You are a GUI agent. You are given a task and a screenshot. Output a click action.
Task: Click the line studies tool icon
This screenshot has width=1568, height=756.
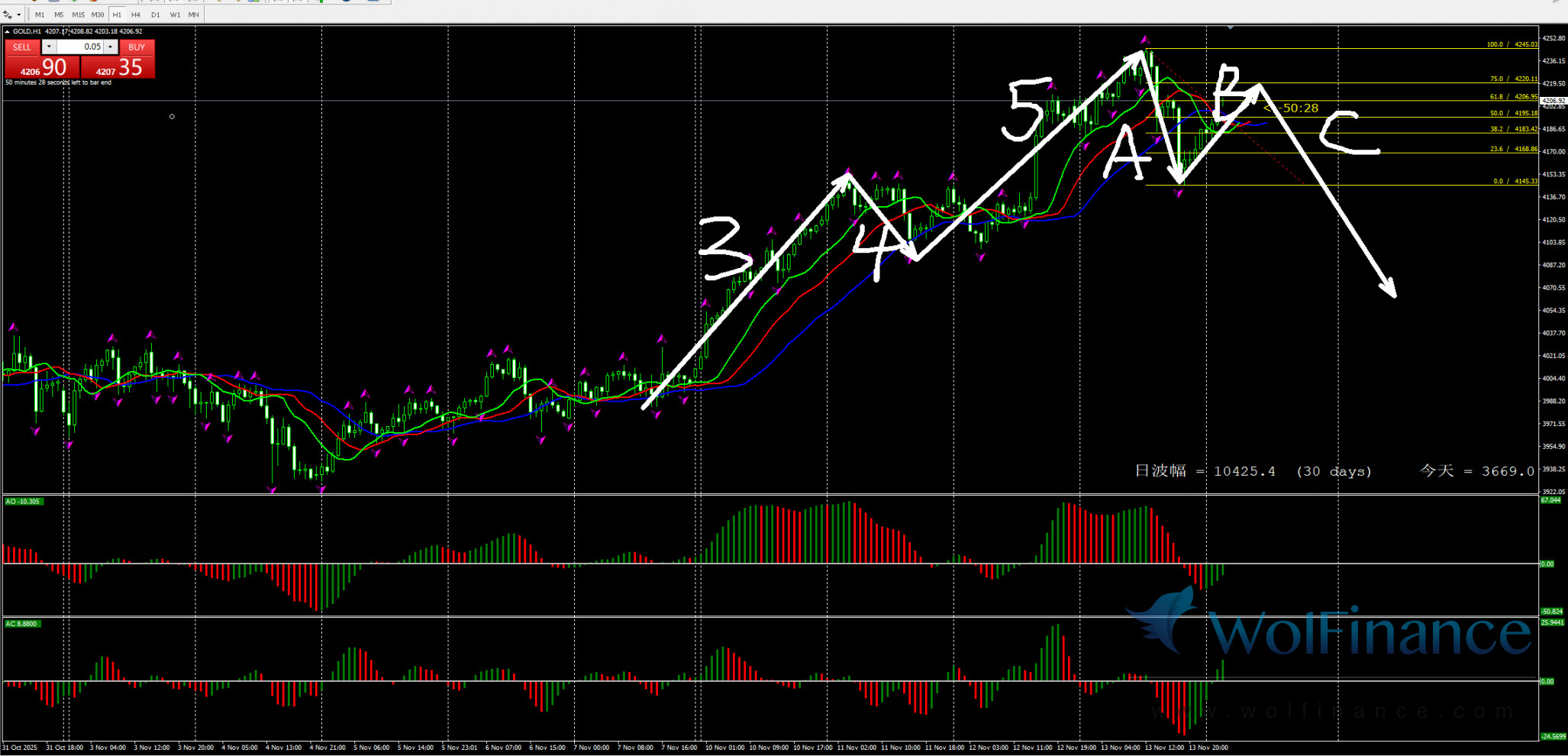[8, 15]
